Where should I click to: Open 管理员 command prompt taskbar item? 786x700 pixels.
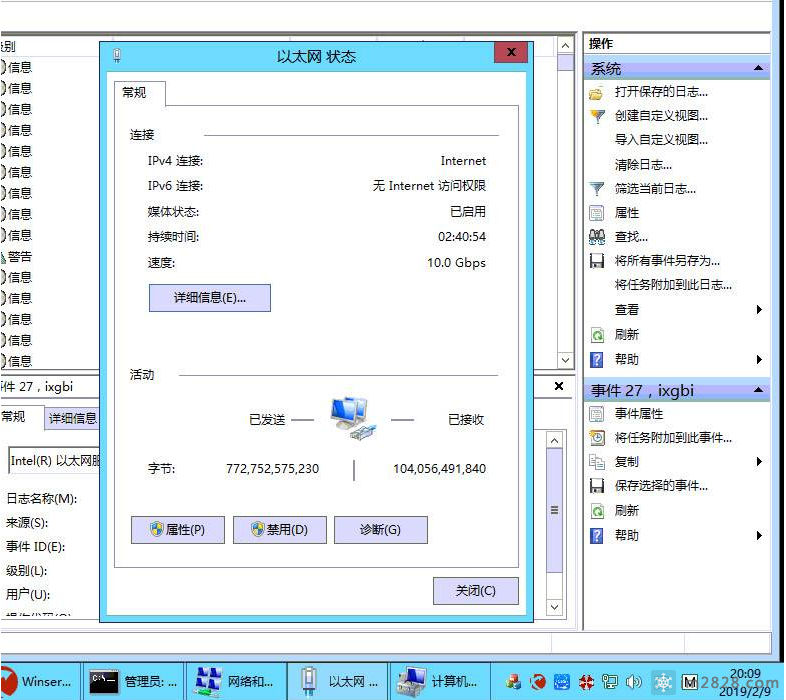coord(133,681)
